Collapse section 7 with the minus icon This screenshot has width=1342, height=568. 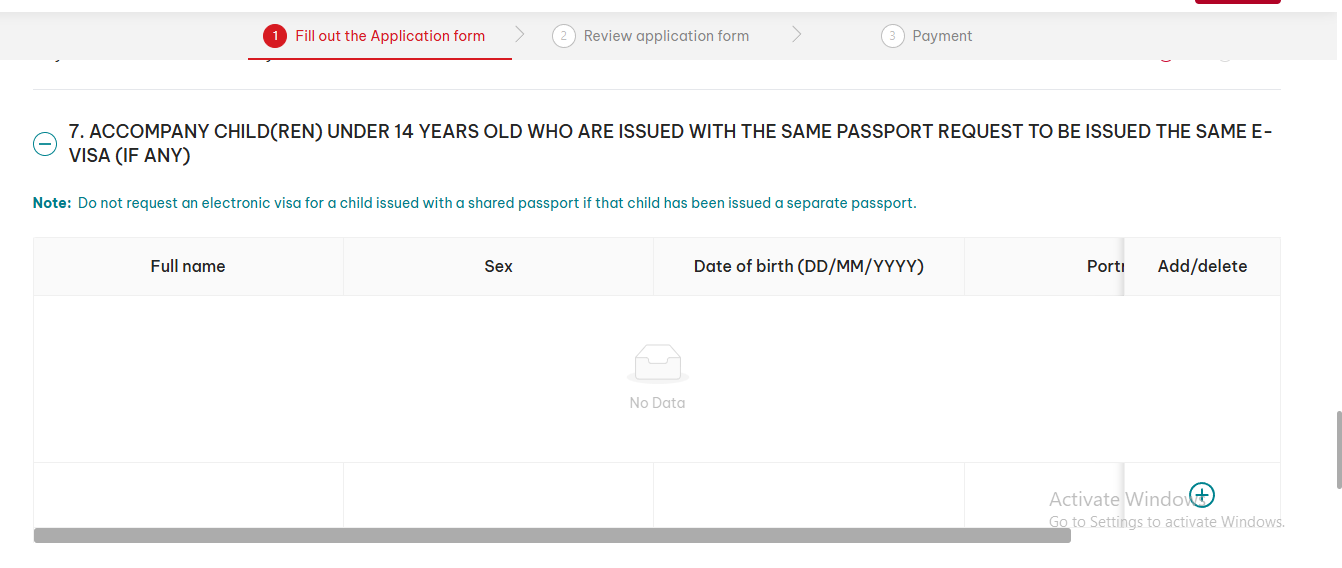click(x=45, y=144)
